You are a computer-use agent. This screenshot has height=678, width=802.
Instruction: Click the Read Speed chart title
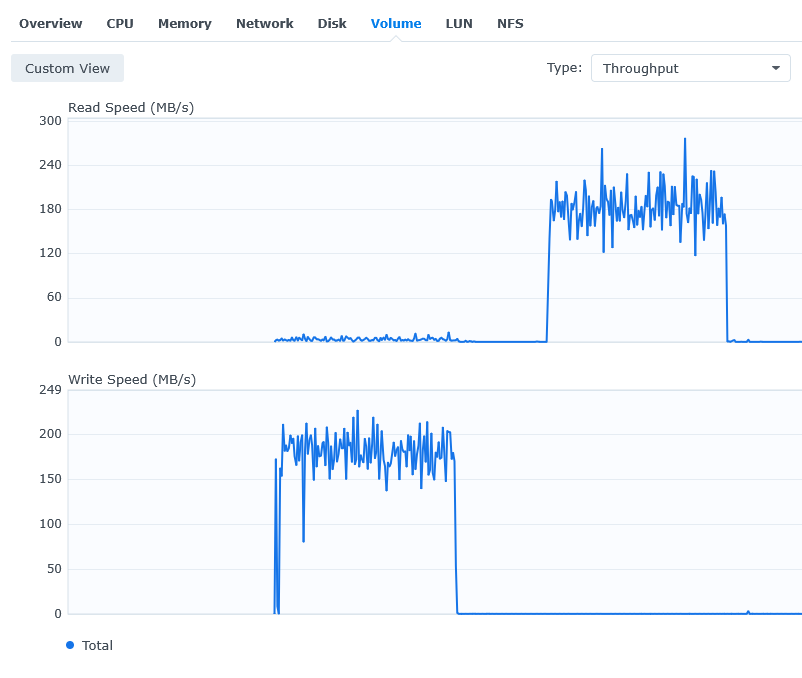pos(131,107)
